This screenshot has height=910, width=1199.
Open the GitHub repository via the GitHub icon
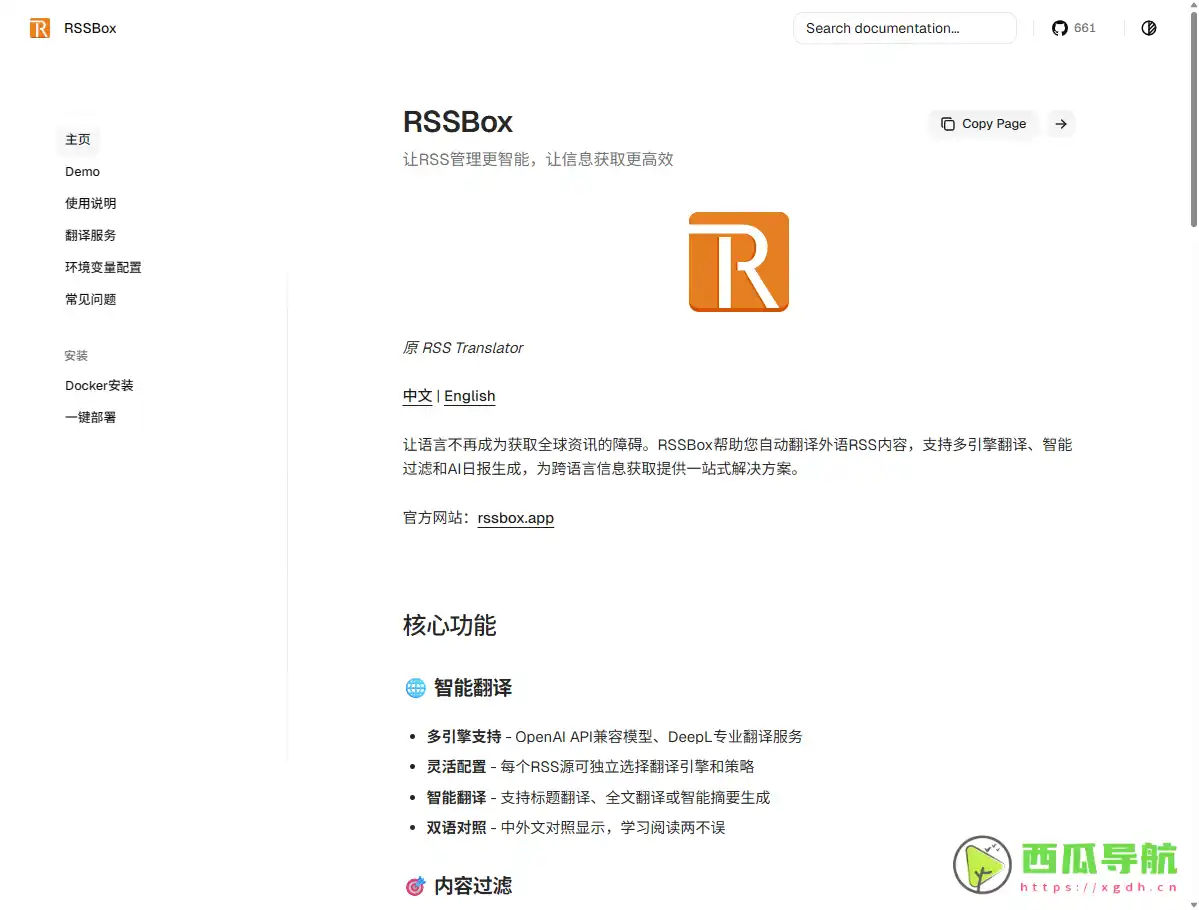1059,28
